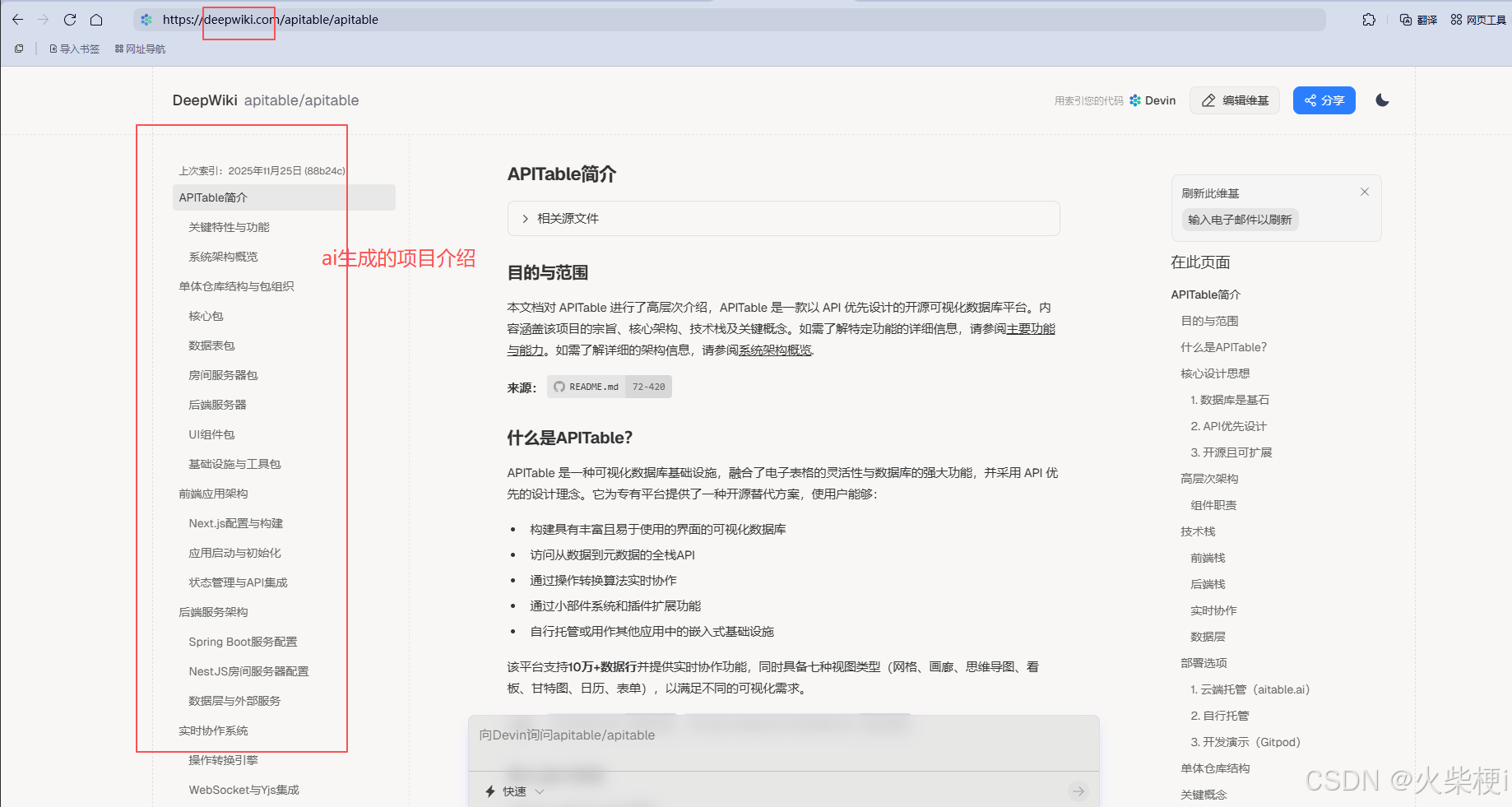Dismiss the 刷新此维基 panel
Image resolution: width=1512 pixels, height=807 pixels.
coord(1365,192)
